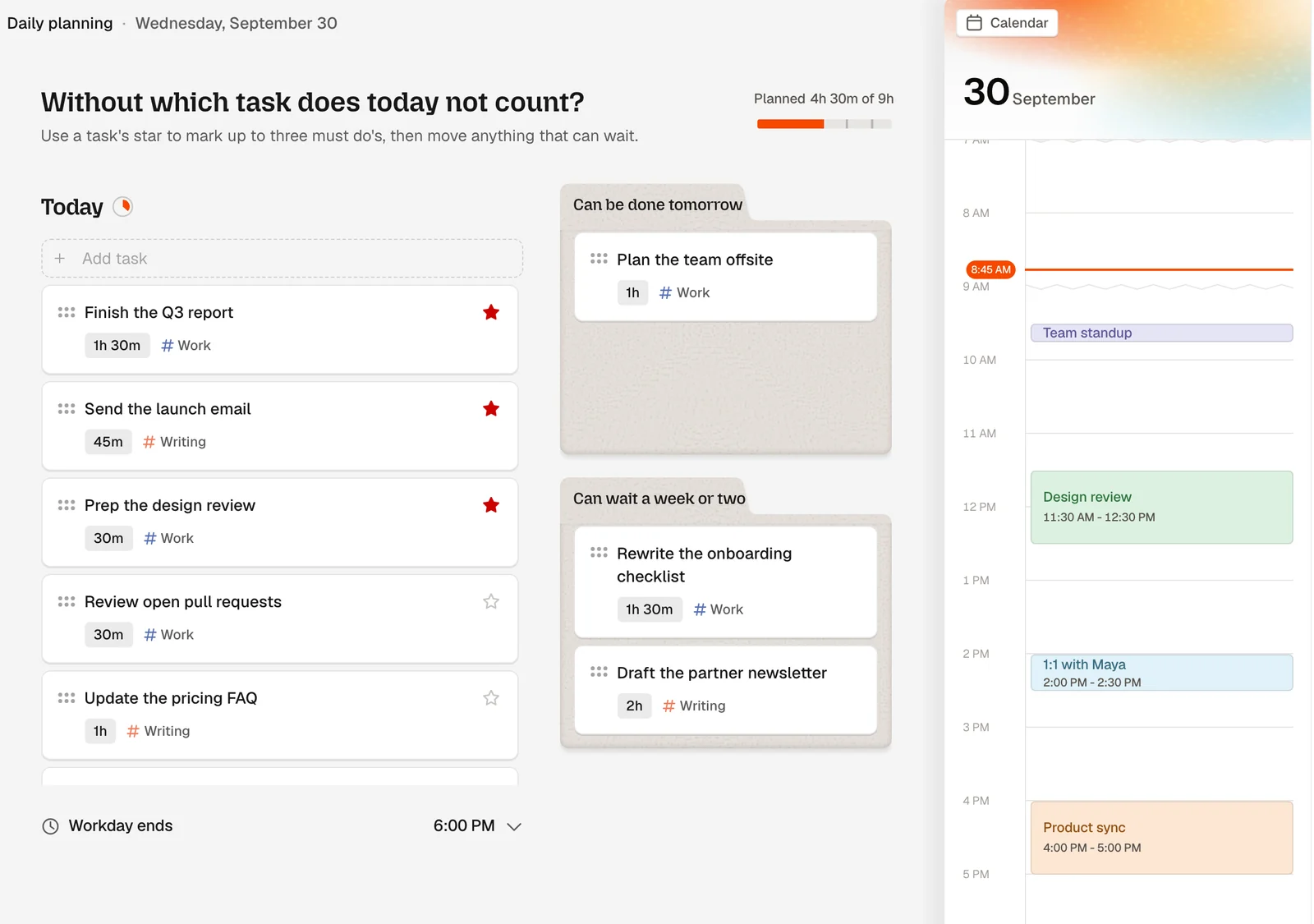
Task: Click drag handle of Rewrite the onboarding checklist
Action: (x=599, y=553)
